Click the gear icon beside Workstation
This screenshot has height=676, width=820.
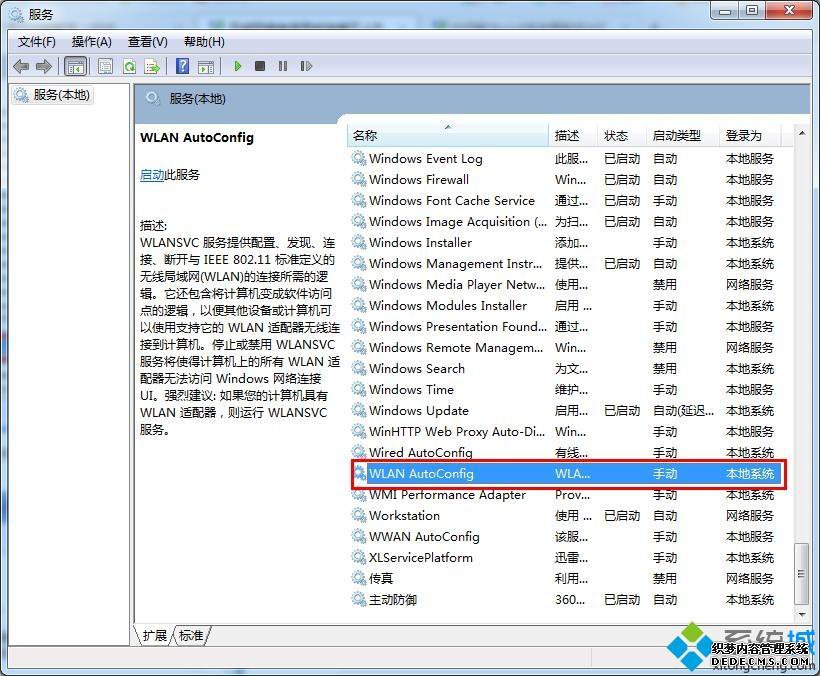click(x=359, y=515)
